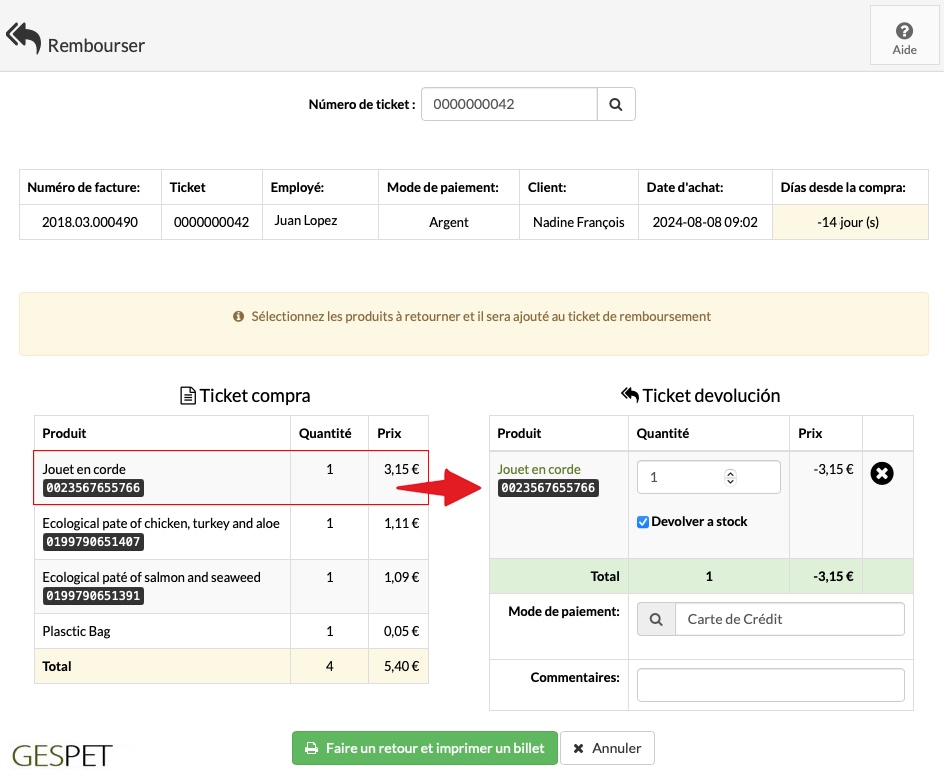Click the ticket number search magnifier button

[616, 104]
